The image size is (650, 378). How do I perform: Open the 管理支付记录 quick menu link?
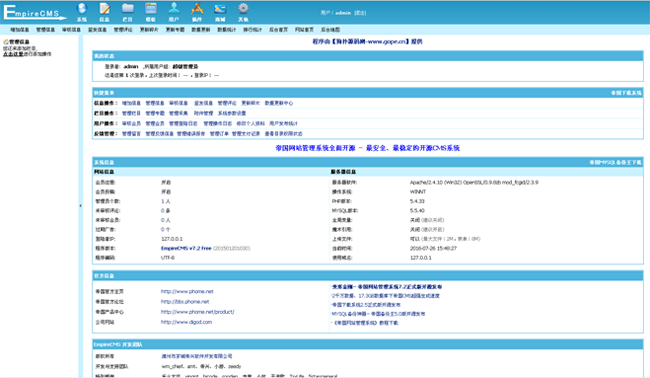(245, 134)
